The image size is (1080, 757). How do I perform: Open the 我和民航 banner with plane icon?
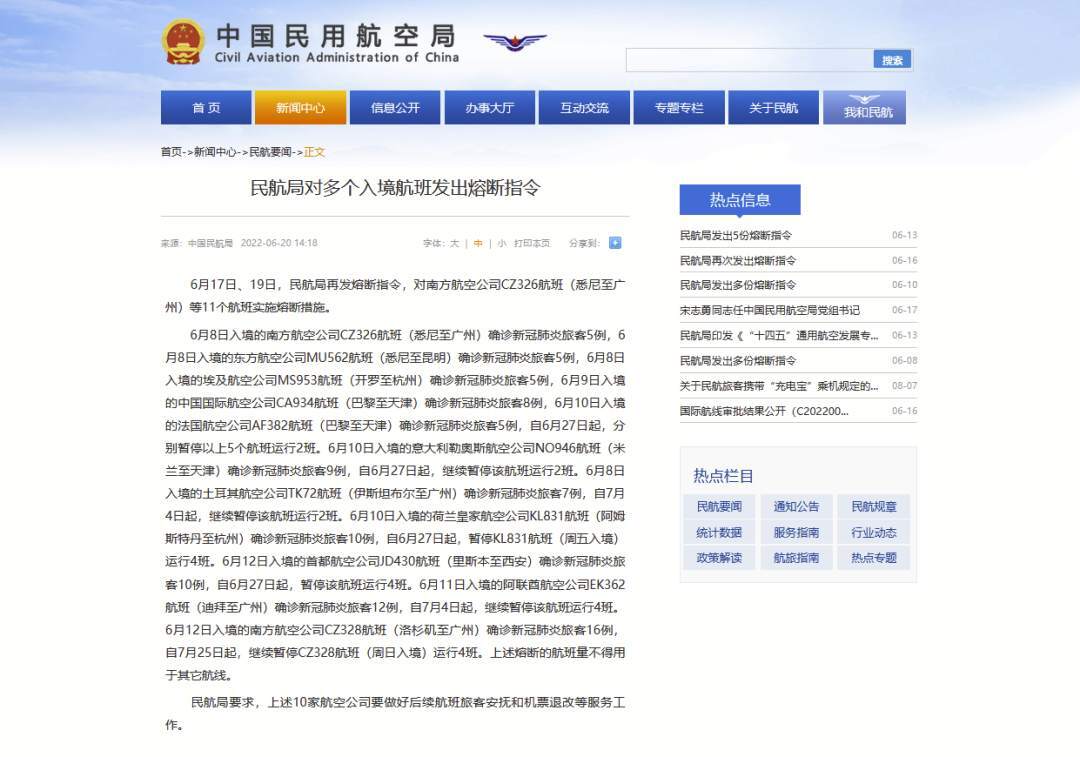pos(864,108)
